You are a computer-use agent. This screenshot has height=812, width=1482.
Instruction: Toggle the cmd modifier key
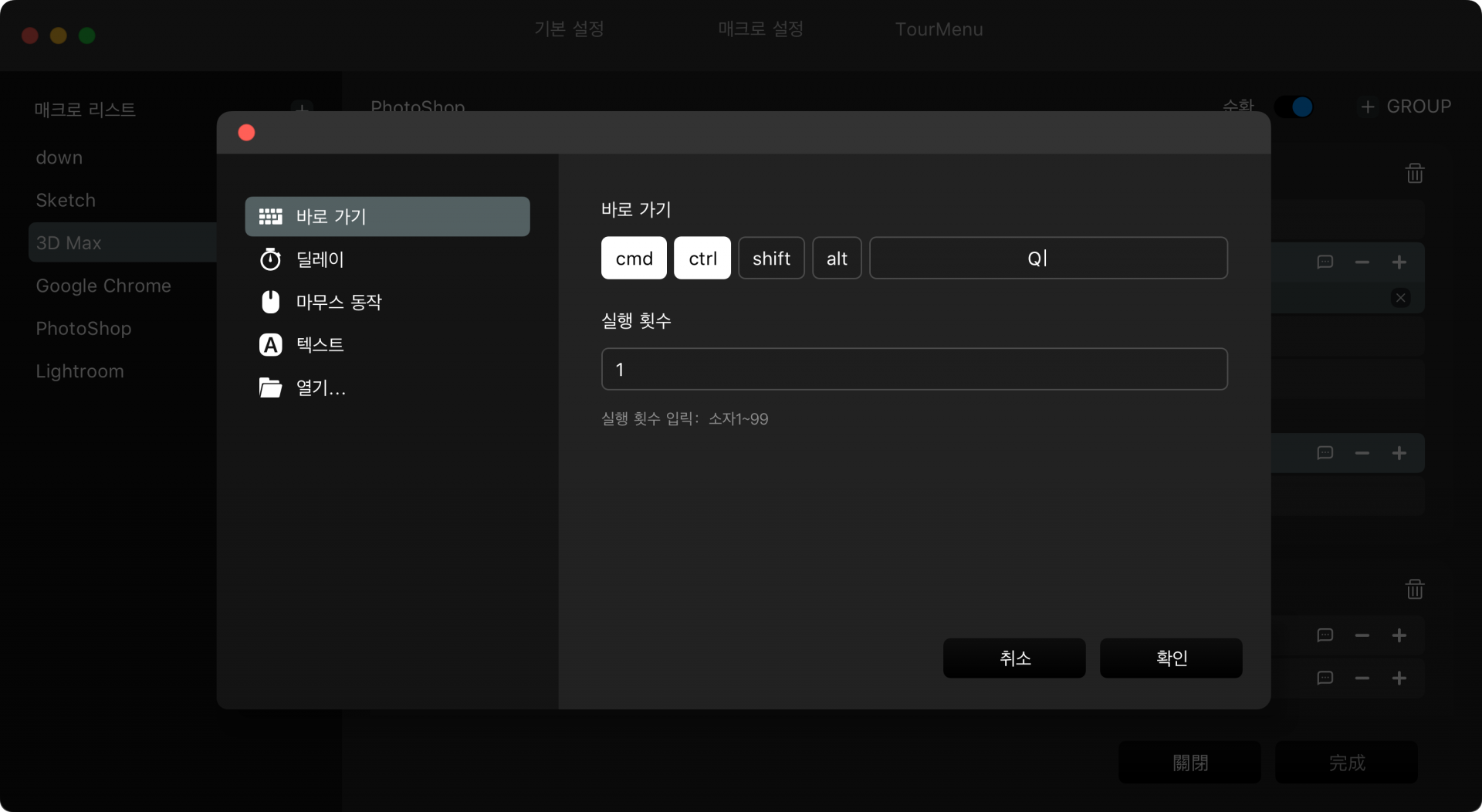click(634, 258)
